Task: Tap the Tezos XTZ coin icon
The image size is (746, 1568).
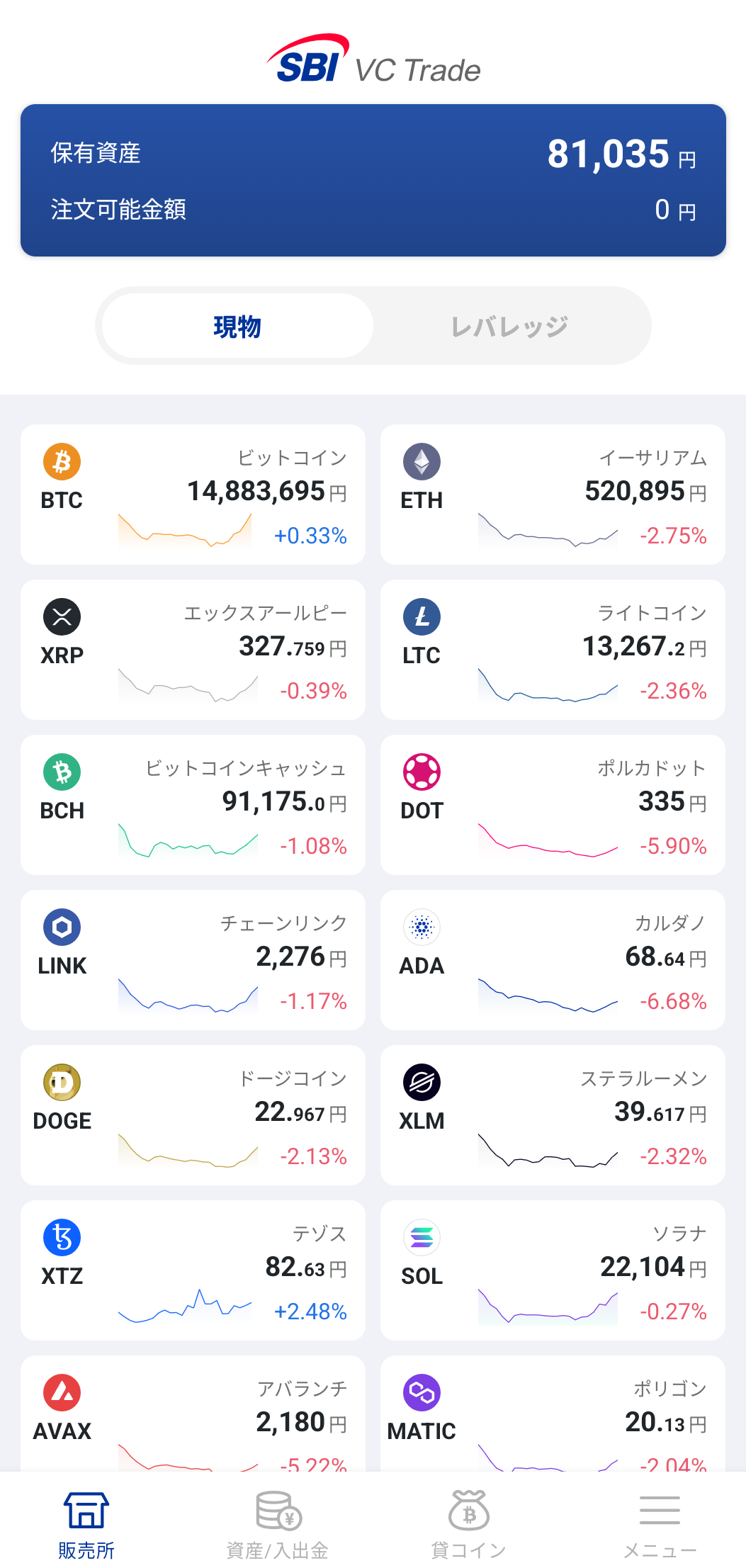Action: pos(62,1238)
